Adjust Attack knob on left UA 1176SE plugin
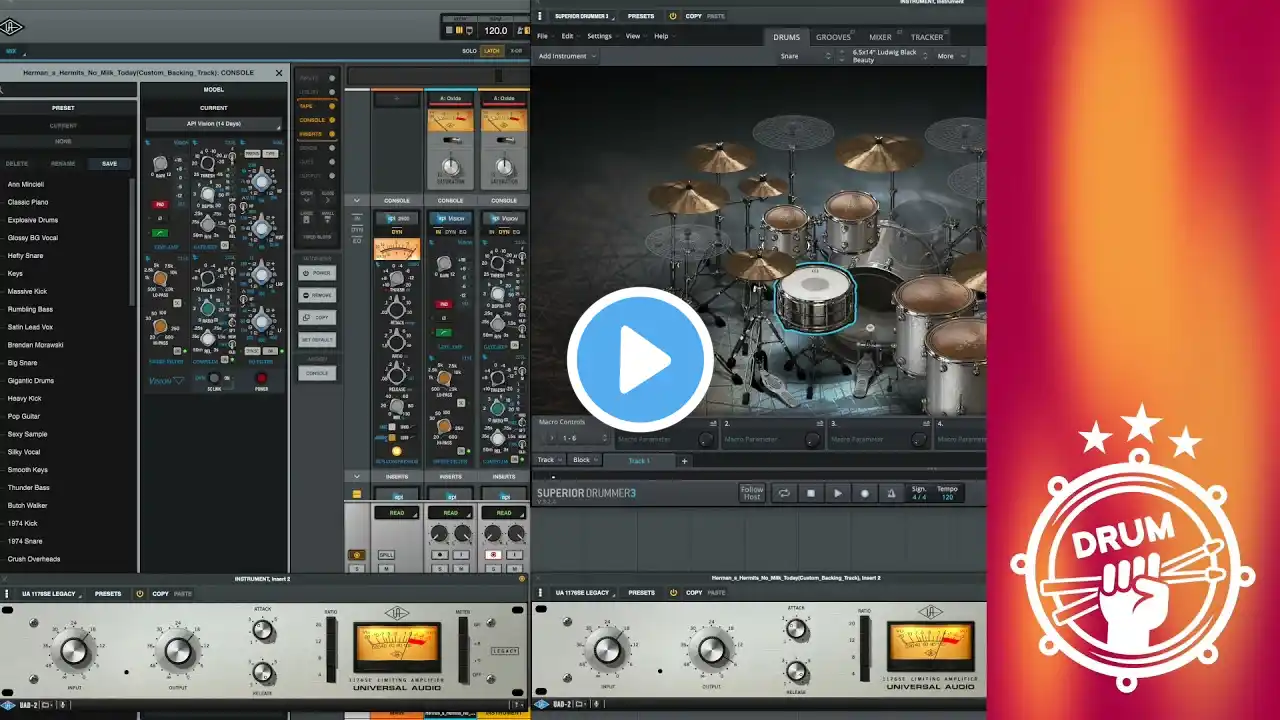 tap(263, 631)
